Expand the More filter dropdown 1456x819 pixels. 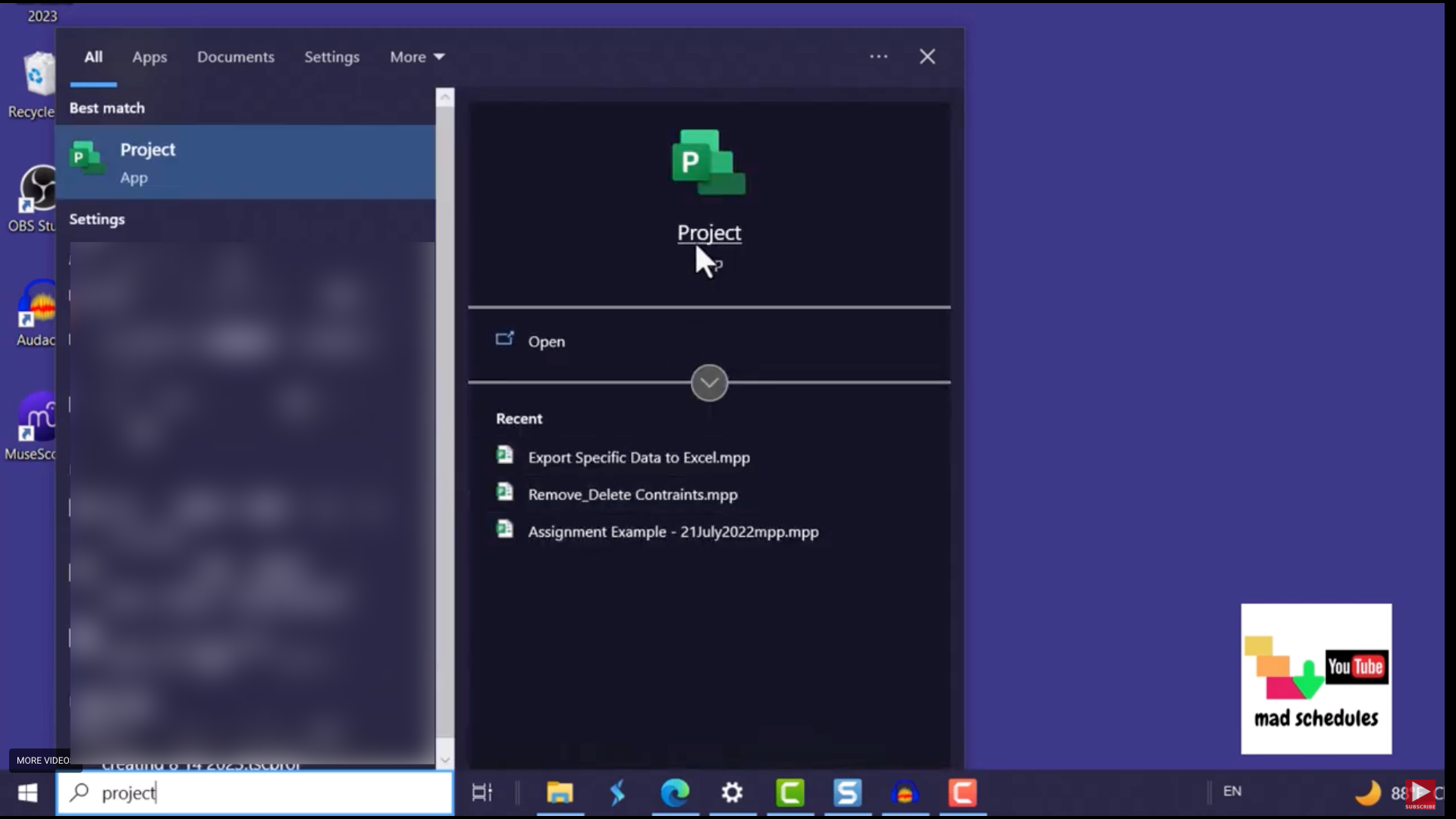[x=417, y=58]
